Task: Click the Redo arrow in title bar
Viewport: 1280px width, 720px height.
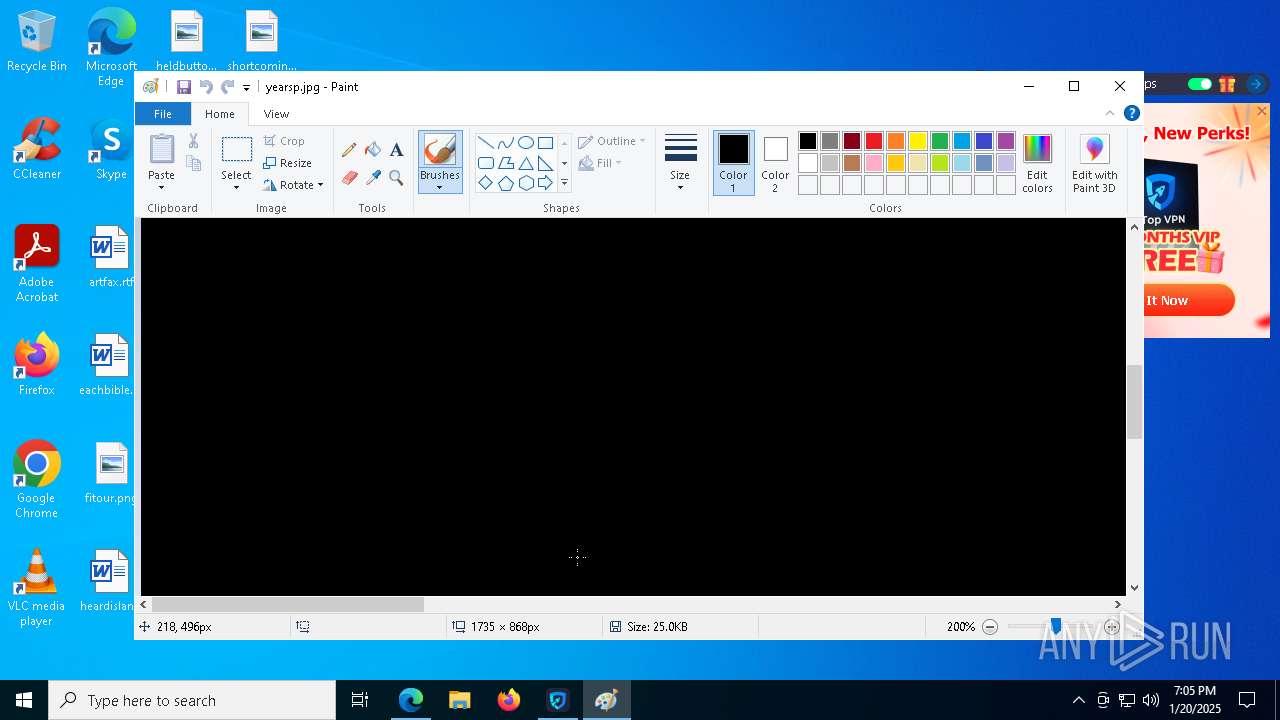Action: (x=227, y=87)
